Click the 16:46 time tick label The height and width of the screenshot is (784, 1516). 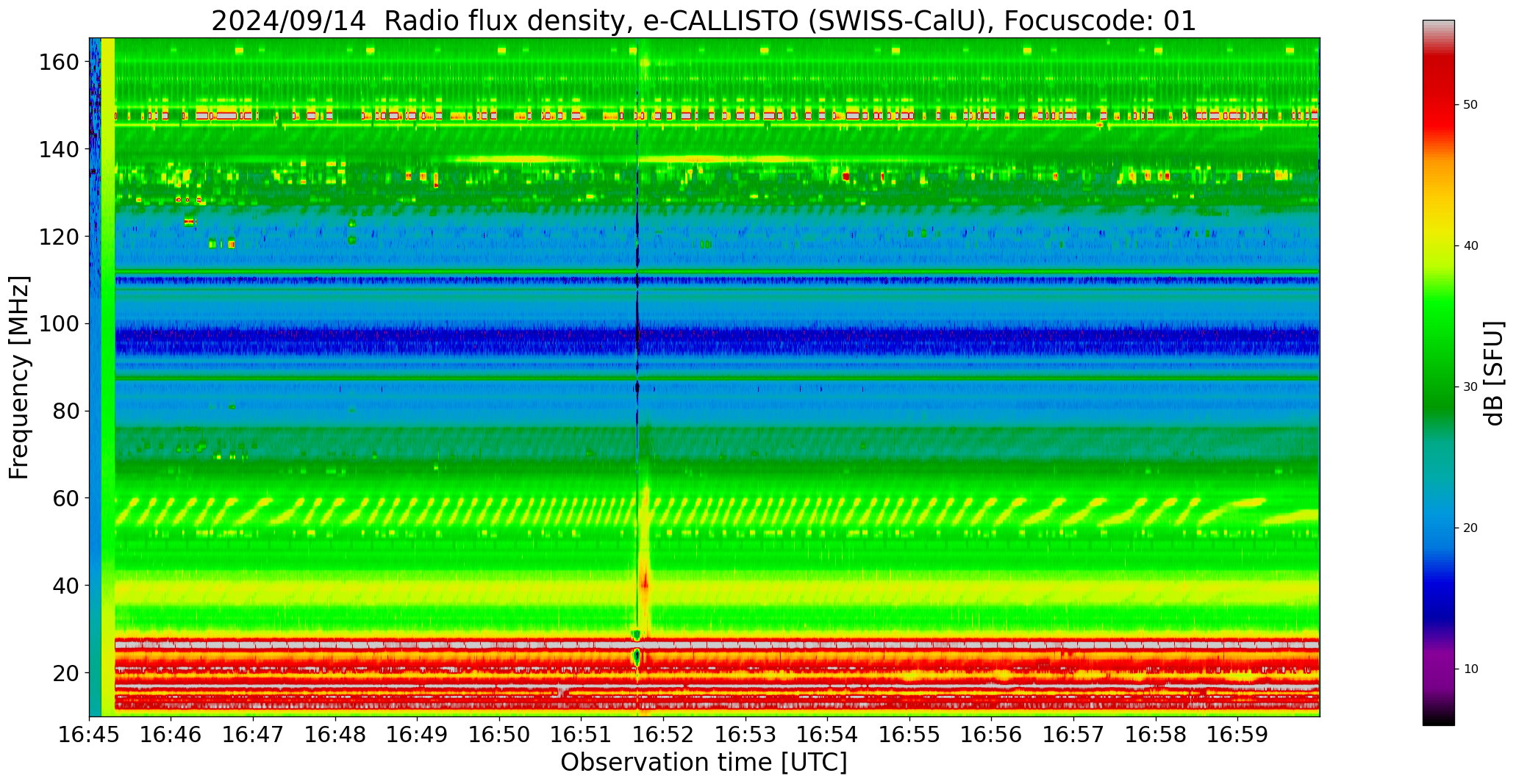171,735
